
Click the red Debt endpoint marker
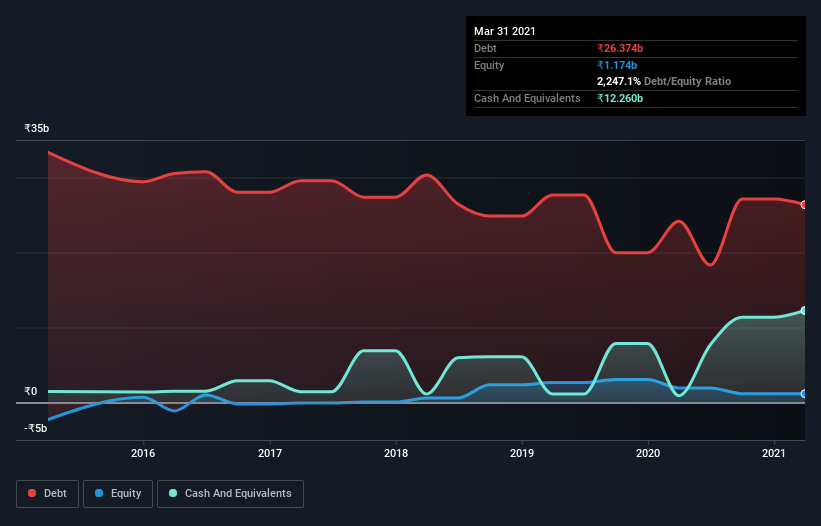804,205
